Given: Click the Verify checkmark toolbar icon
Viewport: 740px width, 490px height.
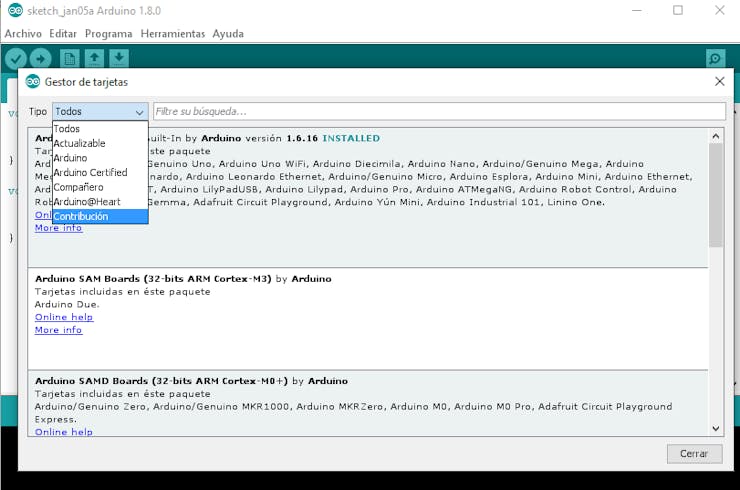Looking at the screenshot, I should 16,59.
